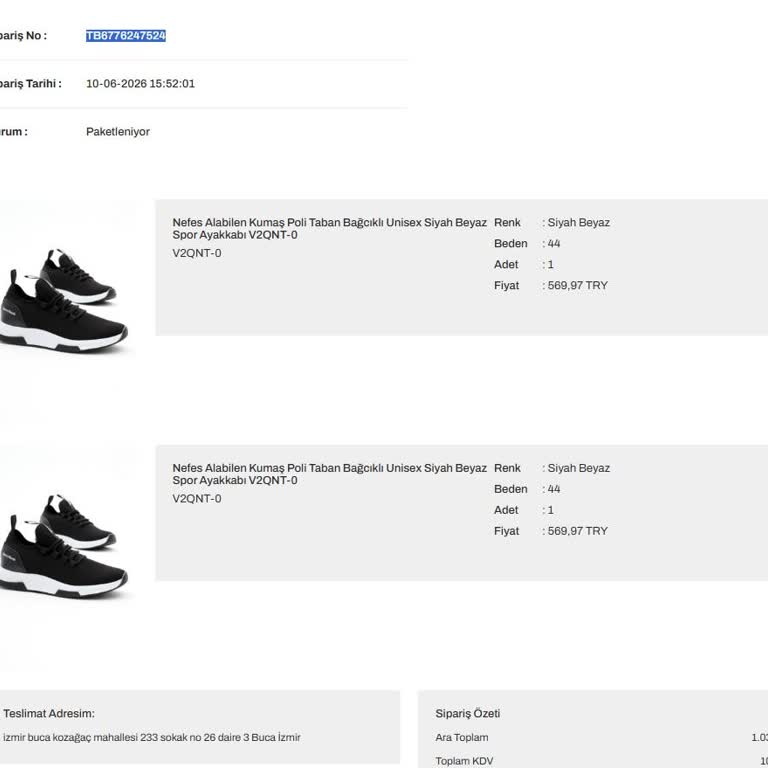Viewport: 768px width, 768px height.
Task: Click second item's size value 44
Action: pos(554,489)
